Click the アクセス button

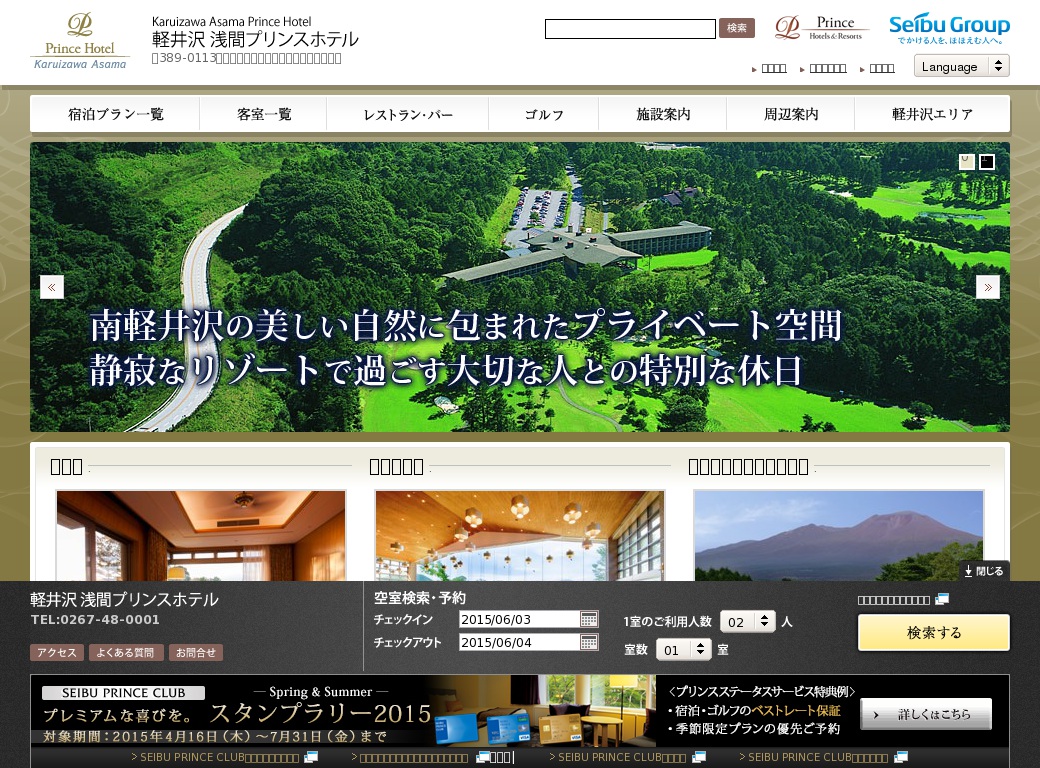pyautogui.click(x=57, y=653)
